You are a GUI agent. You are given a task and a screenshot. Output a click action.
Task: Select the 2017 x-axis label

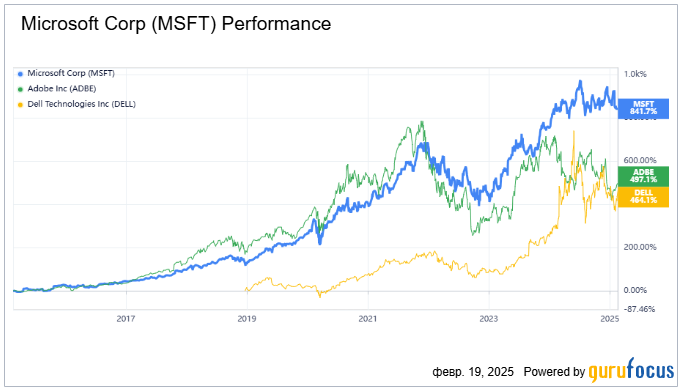click(126, 319)
